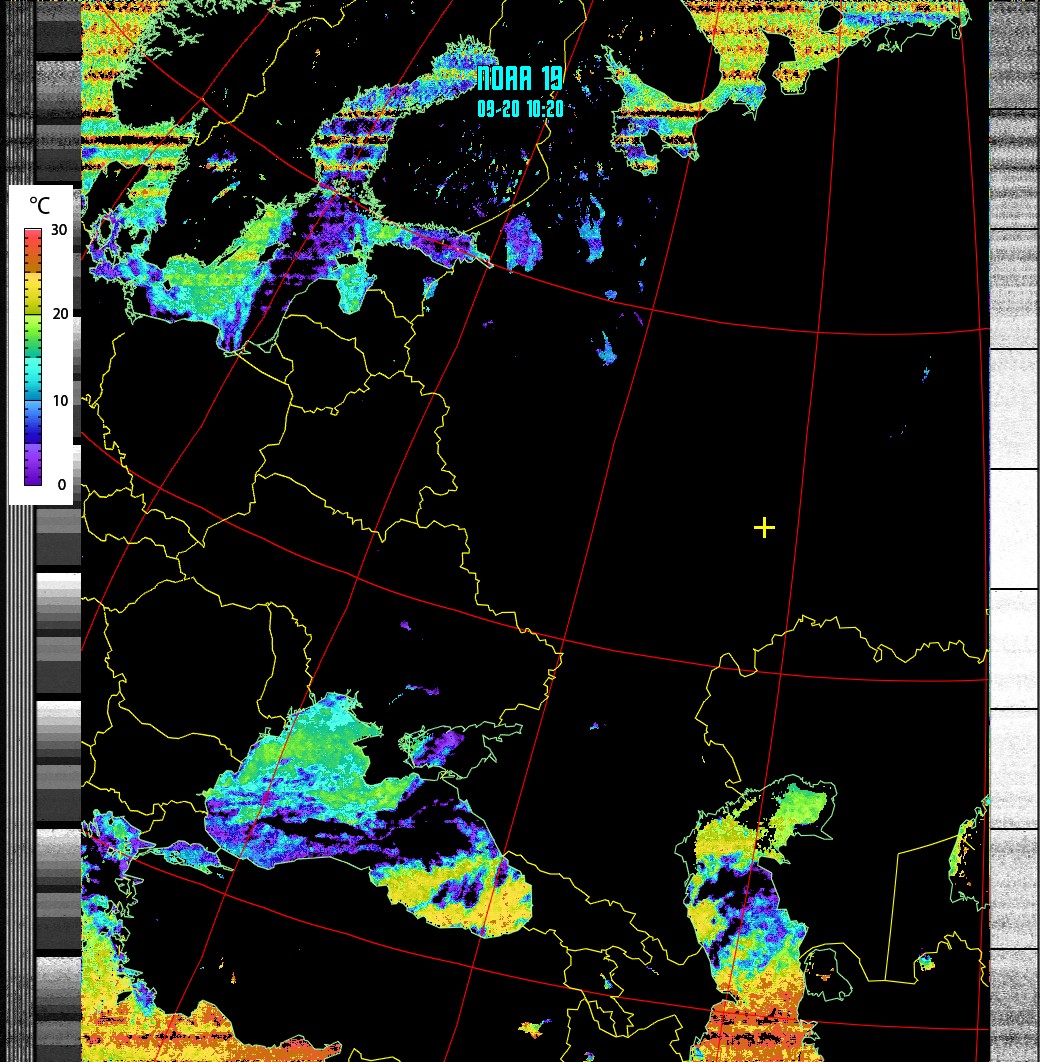Viewport: 1040px width, 1062px height.
Task: Click the yellow crosshair marker on the map
Action: [x=764, y=527]
